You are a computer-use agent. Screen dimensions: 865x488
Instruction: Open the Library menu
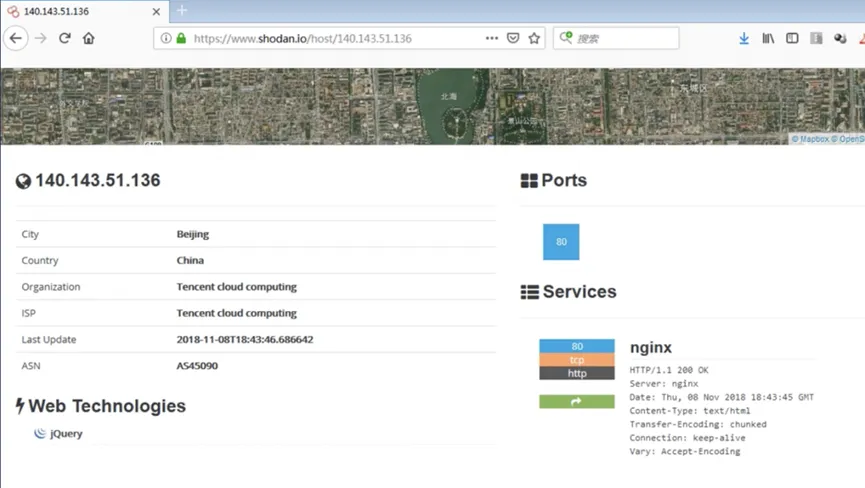coord(768,38)
